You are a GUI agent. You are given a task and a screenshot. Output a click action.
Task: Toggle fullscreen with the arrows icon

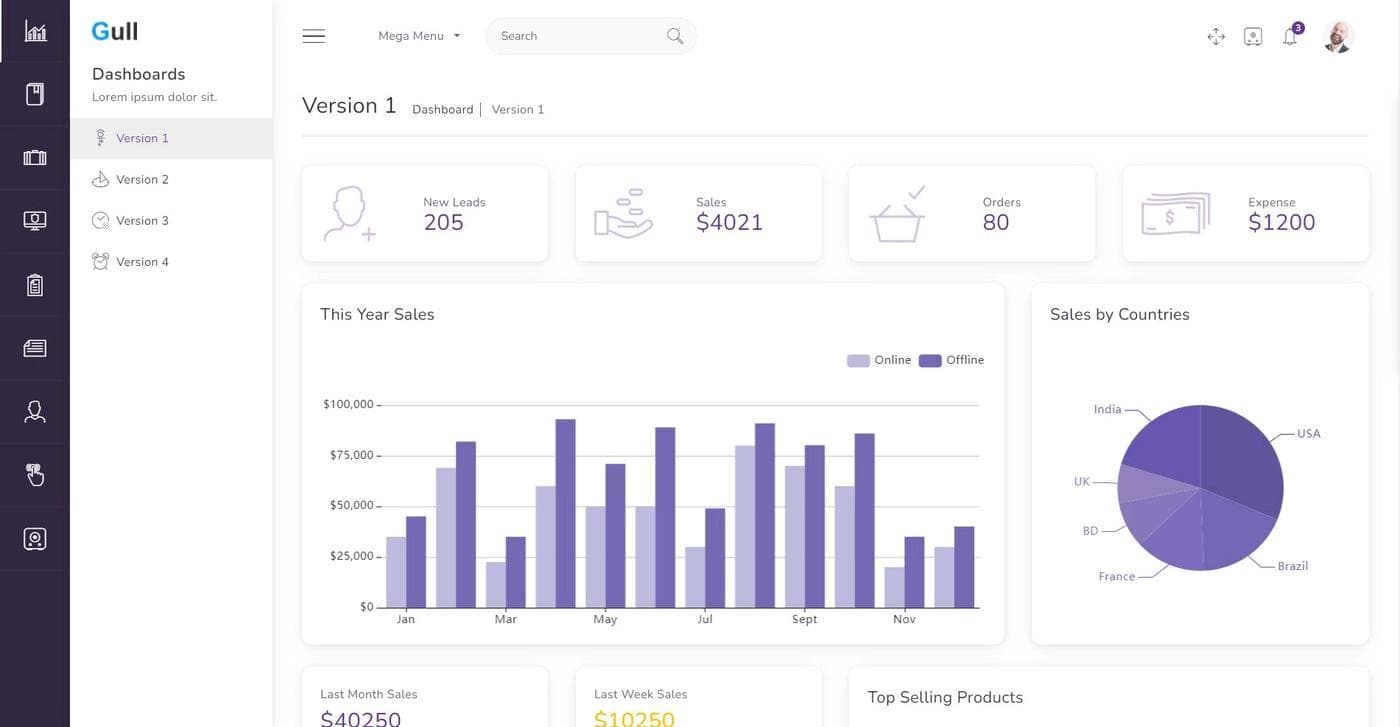pos(1216,37)
